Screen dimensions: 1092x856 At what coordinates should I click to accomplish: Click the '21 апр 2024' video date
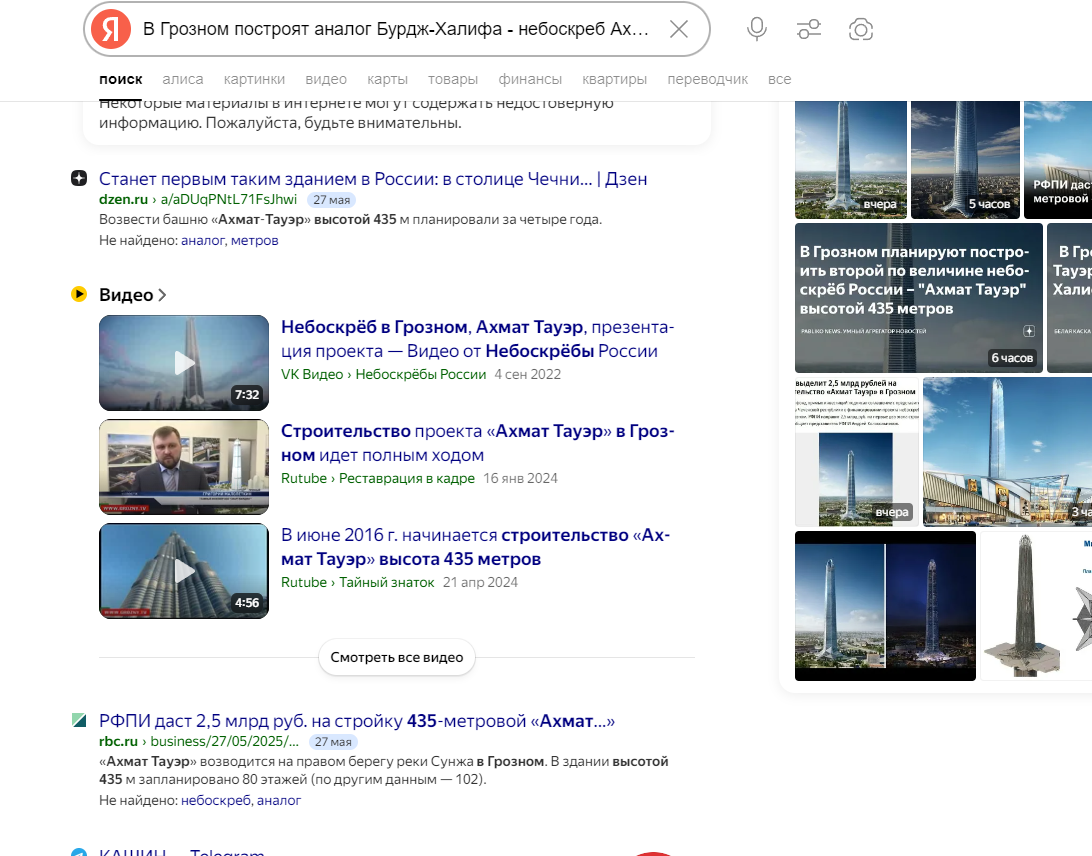click(x=481, y=582)
